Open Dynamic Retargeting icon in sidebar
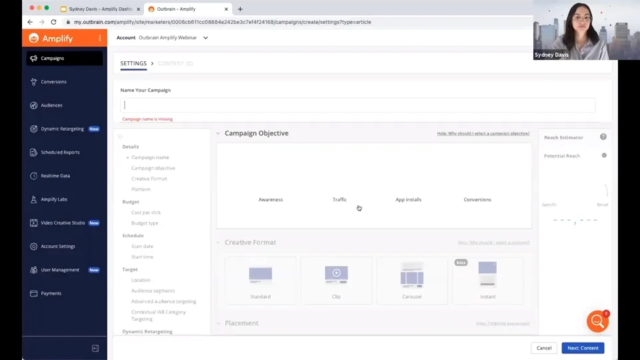The image size is (640, 360). pyautogui.click(x=33, y=129)
